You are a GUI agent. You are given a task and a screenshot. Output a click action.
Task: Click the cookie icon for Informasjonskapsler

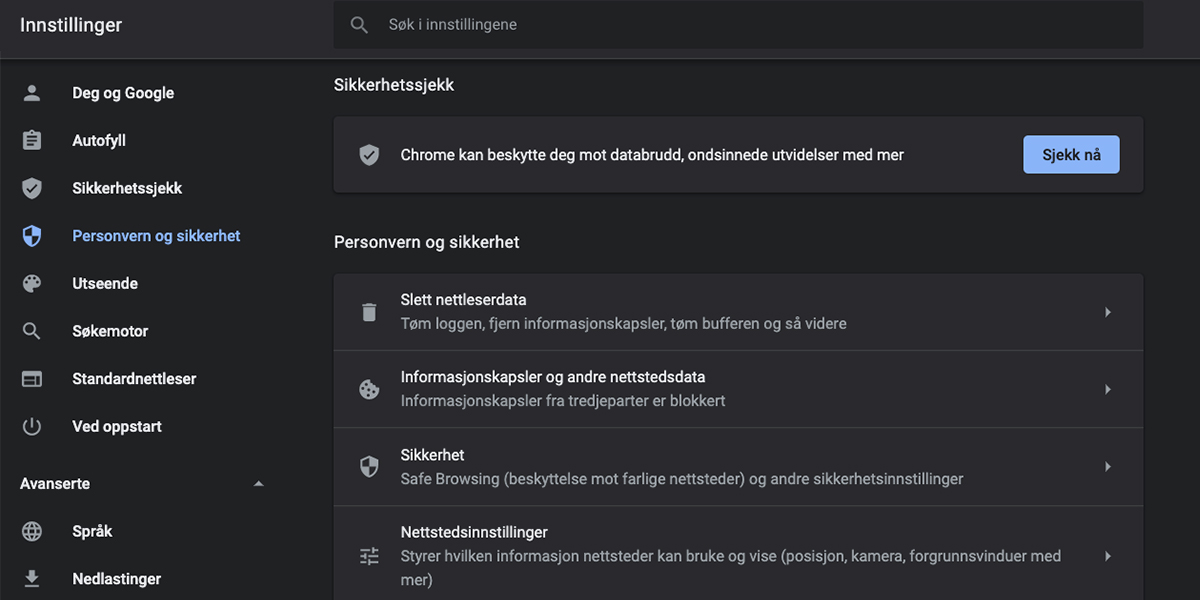[369, 390]
